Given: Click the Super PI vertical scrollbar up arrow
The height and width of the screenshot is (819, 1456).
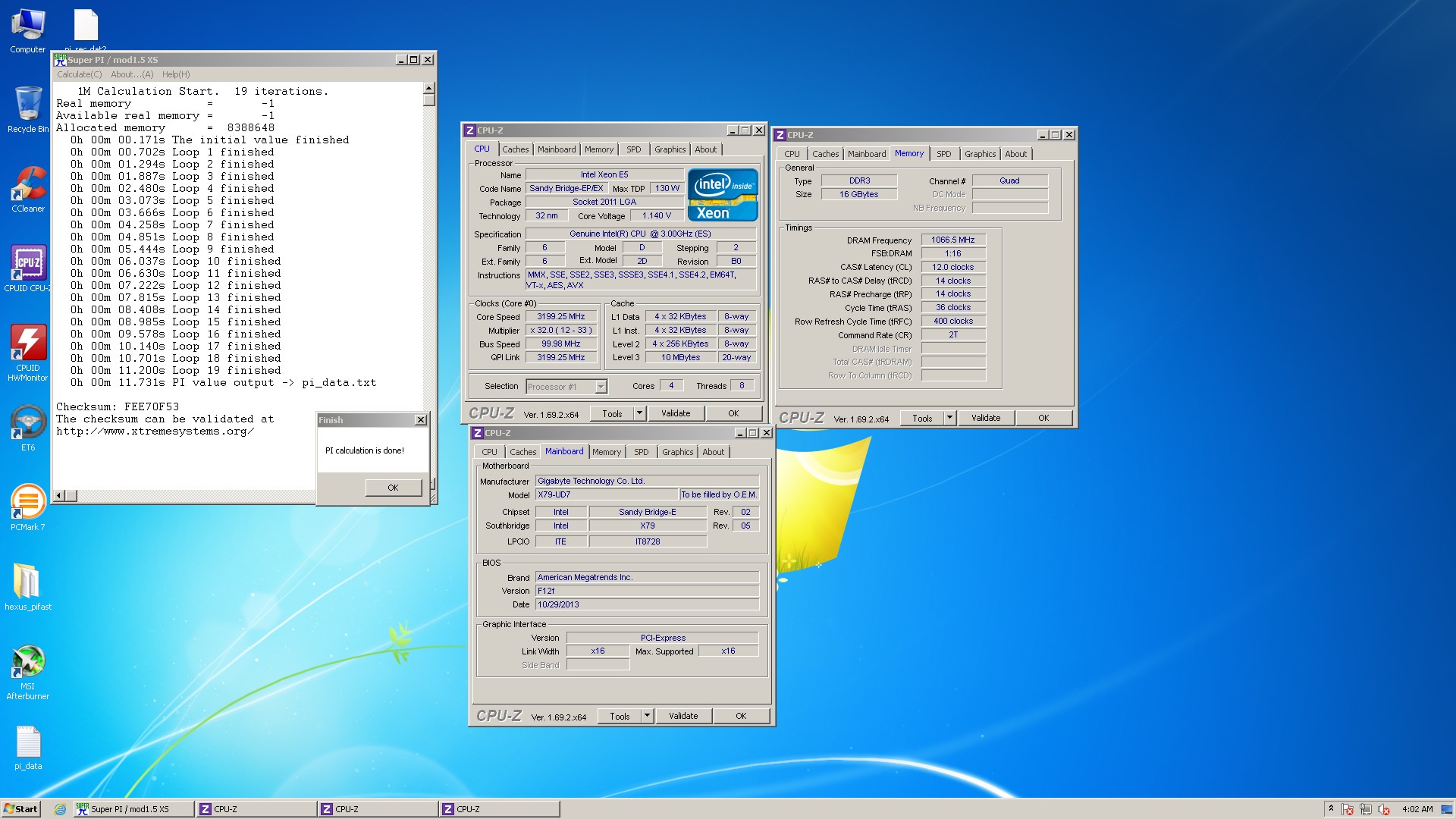Looking at the screenshot, I should 429,88.
